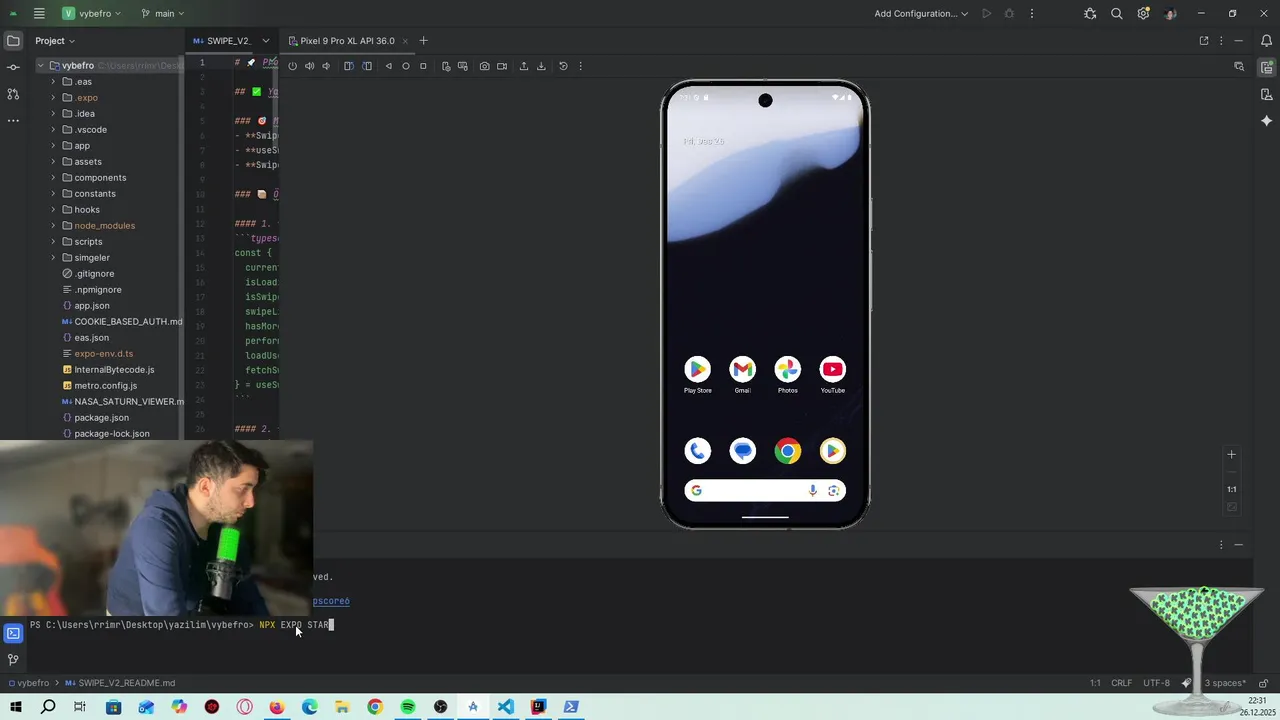Click the emulator power button
This screenshot has height=720, width=1280.
(292, 66)
